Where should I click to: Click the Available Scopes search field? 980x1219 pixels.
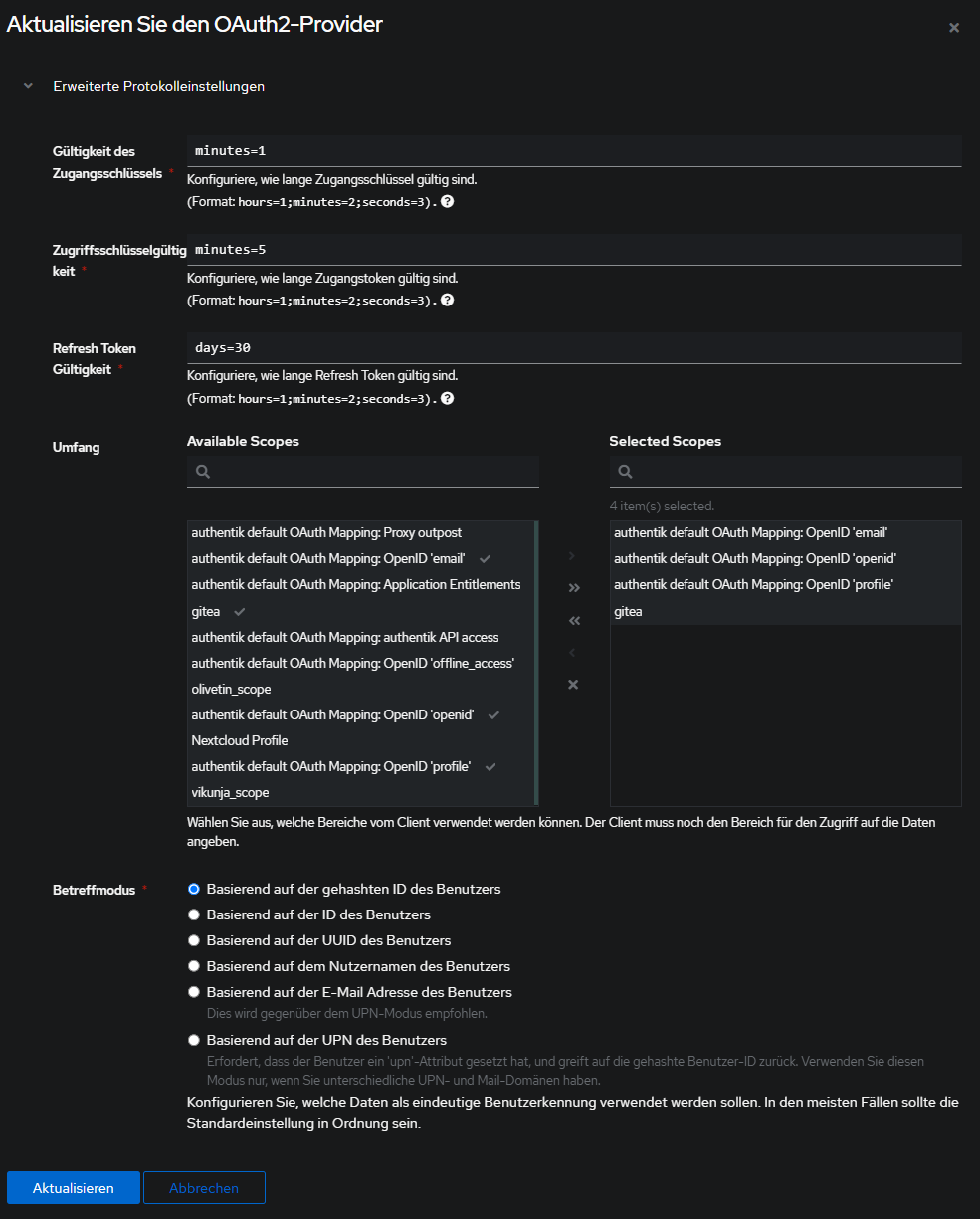click(x=373, y=472)
